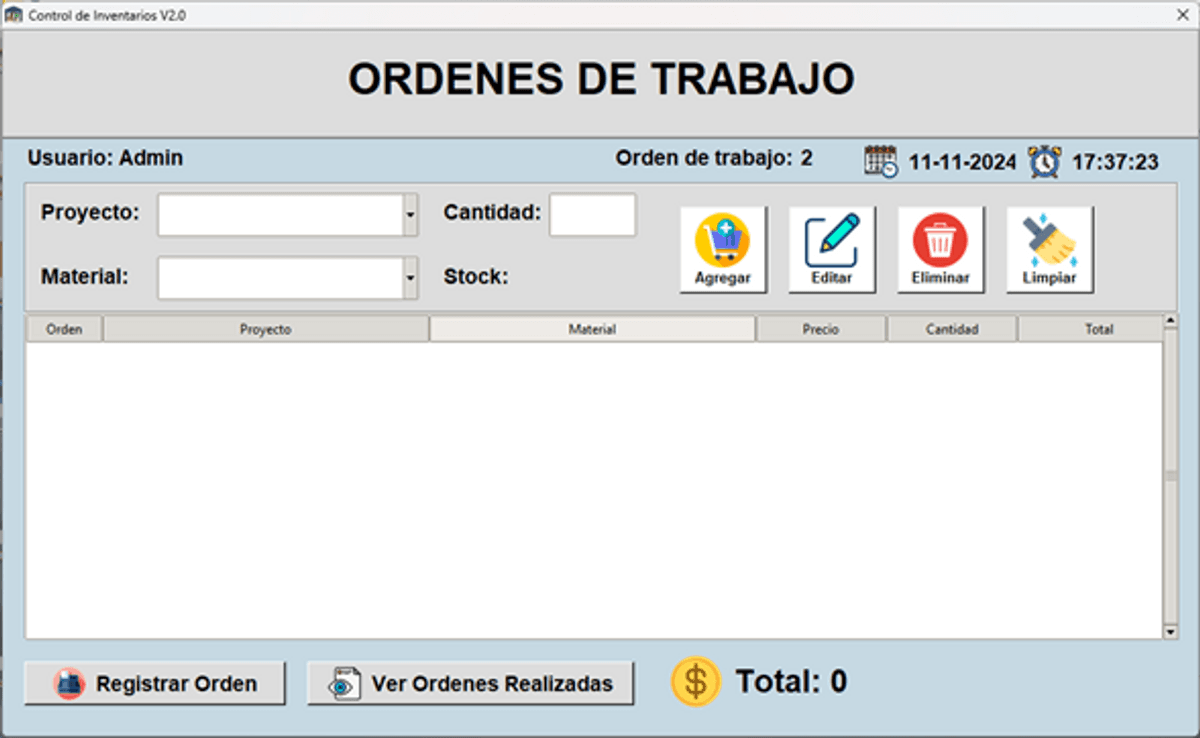
Task: Open Ver Ordenes Realizadas
Action: pyautogui.click(x=470, y=684)
